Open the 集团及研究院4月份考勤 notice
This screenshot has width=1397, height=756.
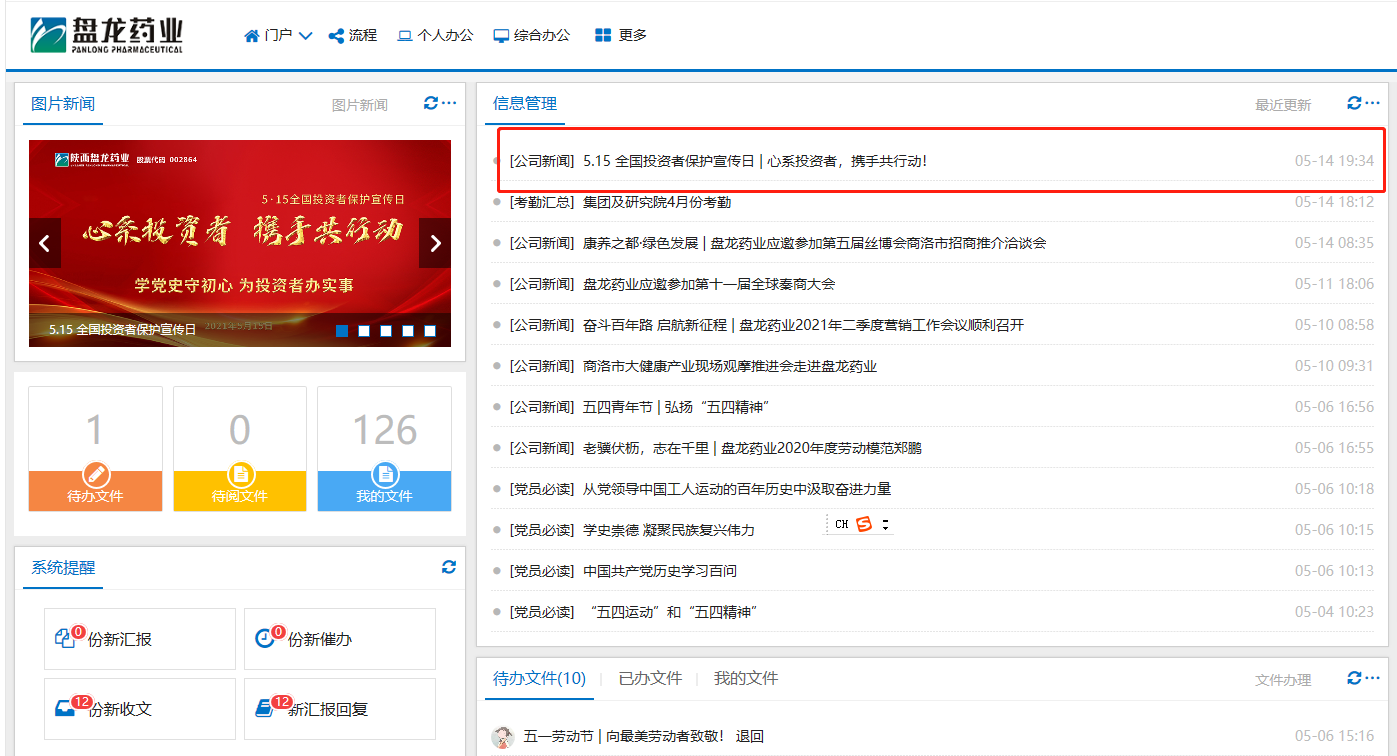[x=657, y=202]
